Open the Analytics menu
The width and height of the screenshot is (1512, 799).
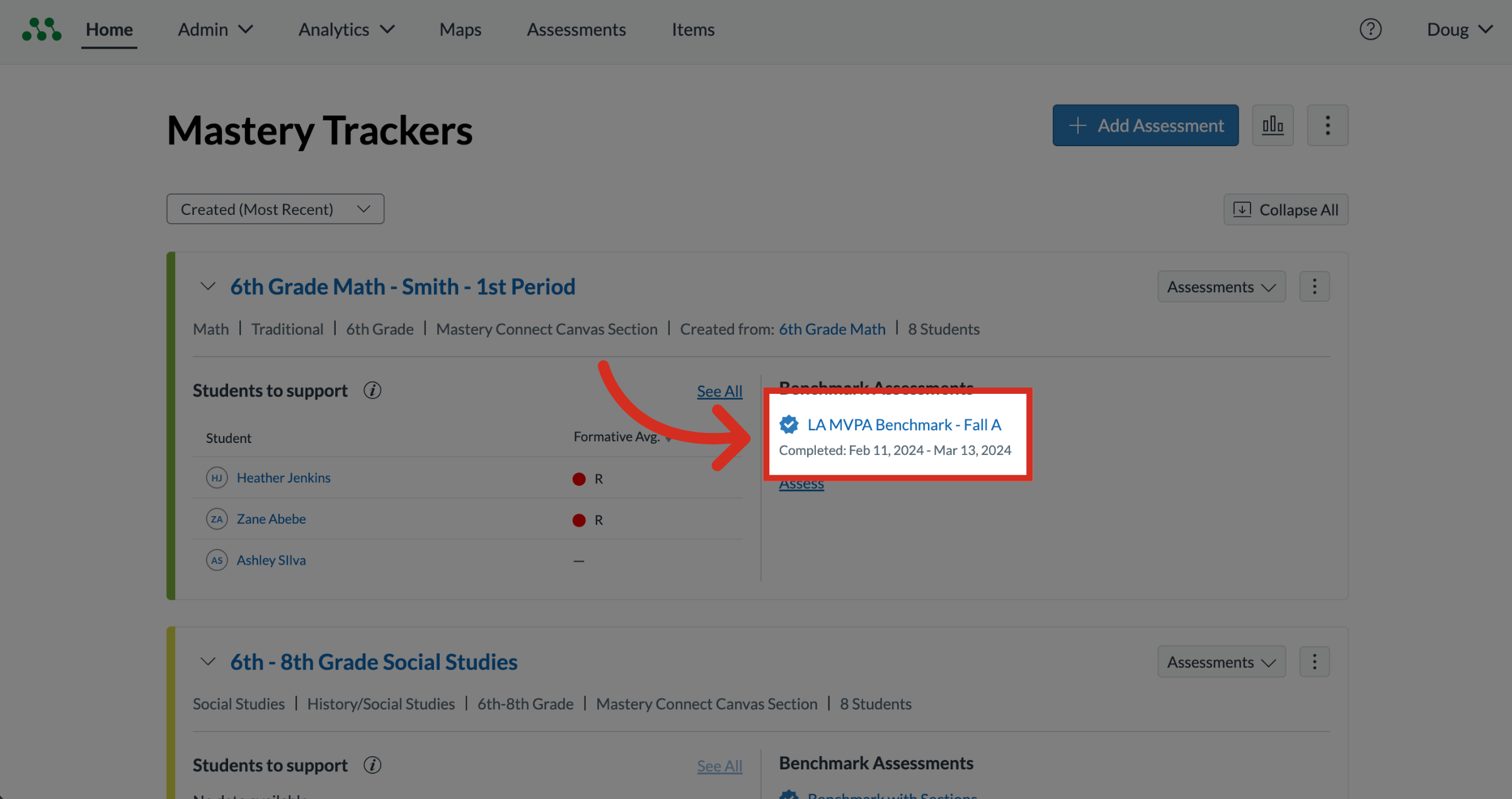[x=346, y=30]
